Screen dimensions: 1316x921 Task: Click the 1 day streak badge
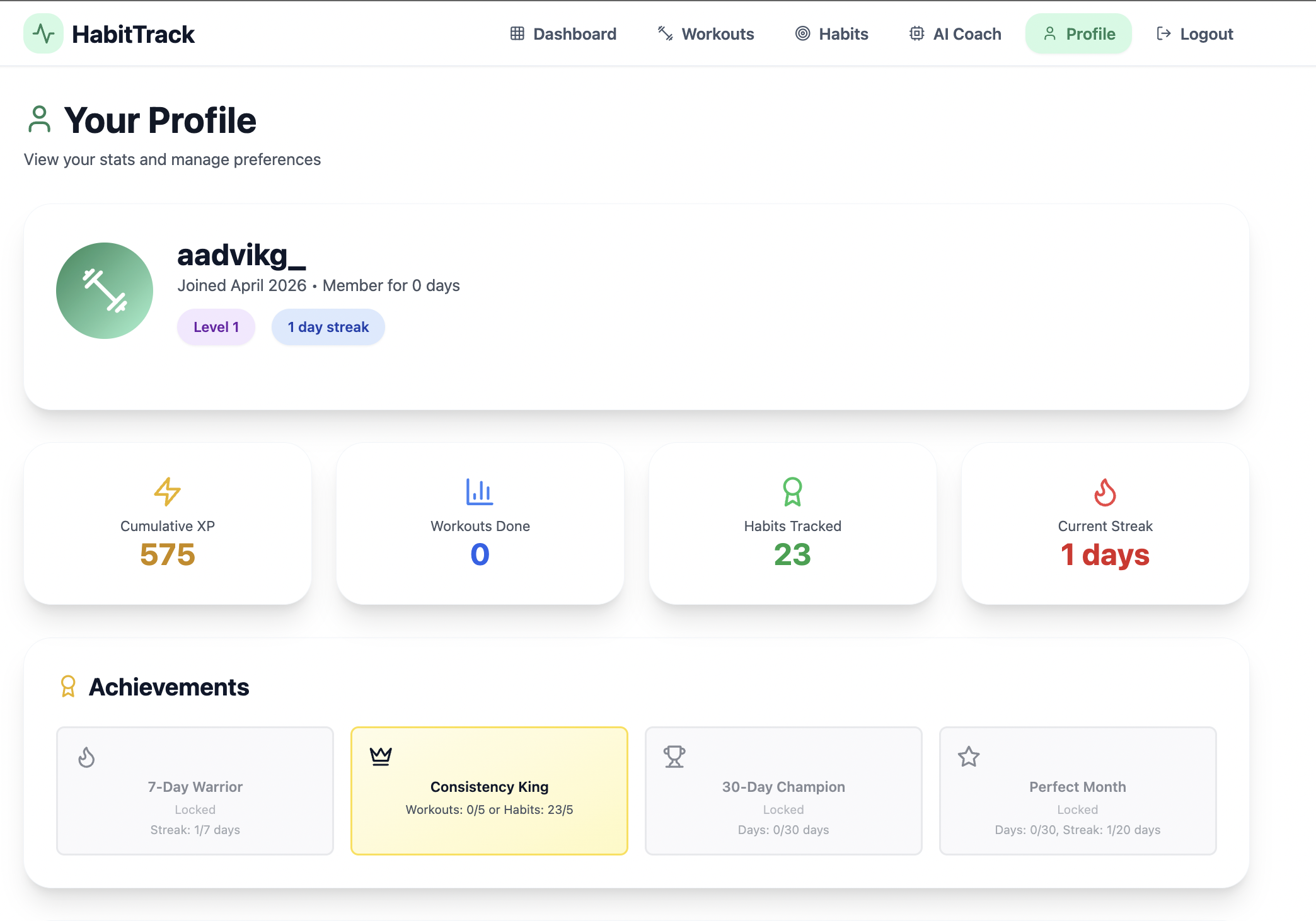click(x=328, y=327)
